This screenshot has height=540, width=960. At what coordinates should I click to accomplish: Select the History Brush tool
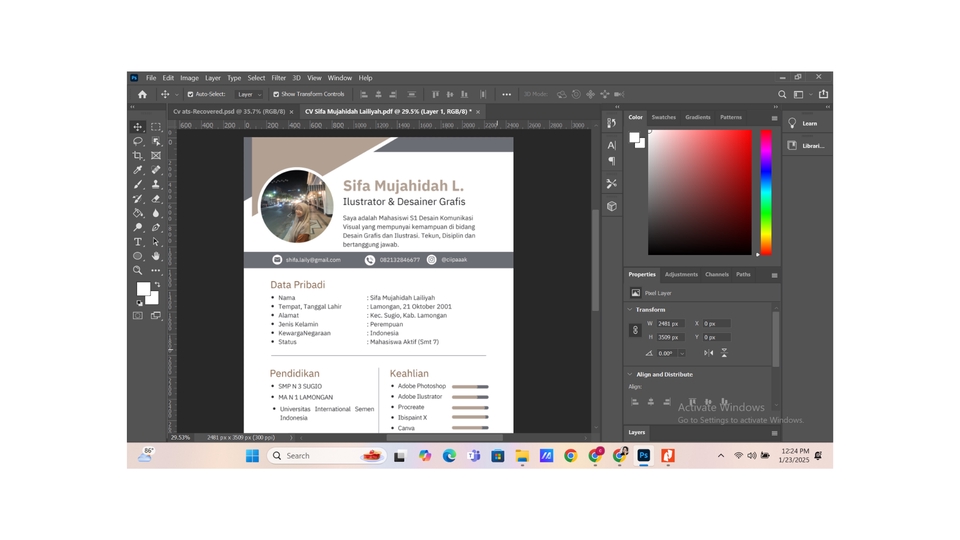(138, 198)
